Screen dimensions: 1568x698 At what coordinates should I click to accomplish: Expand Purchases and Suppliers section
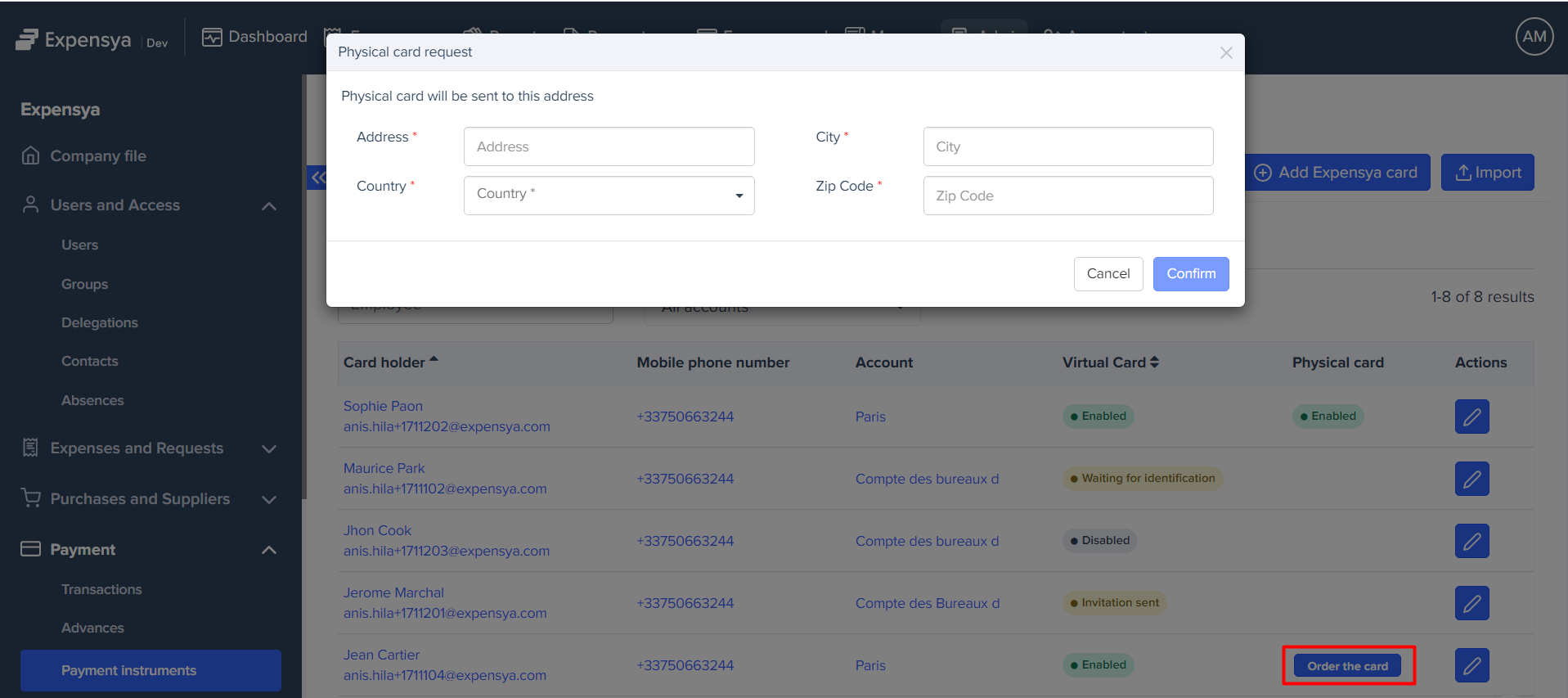tap(268, 499)
